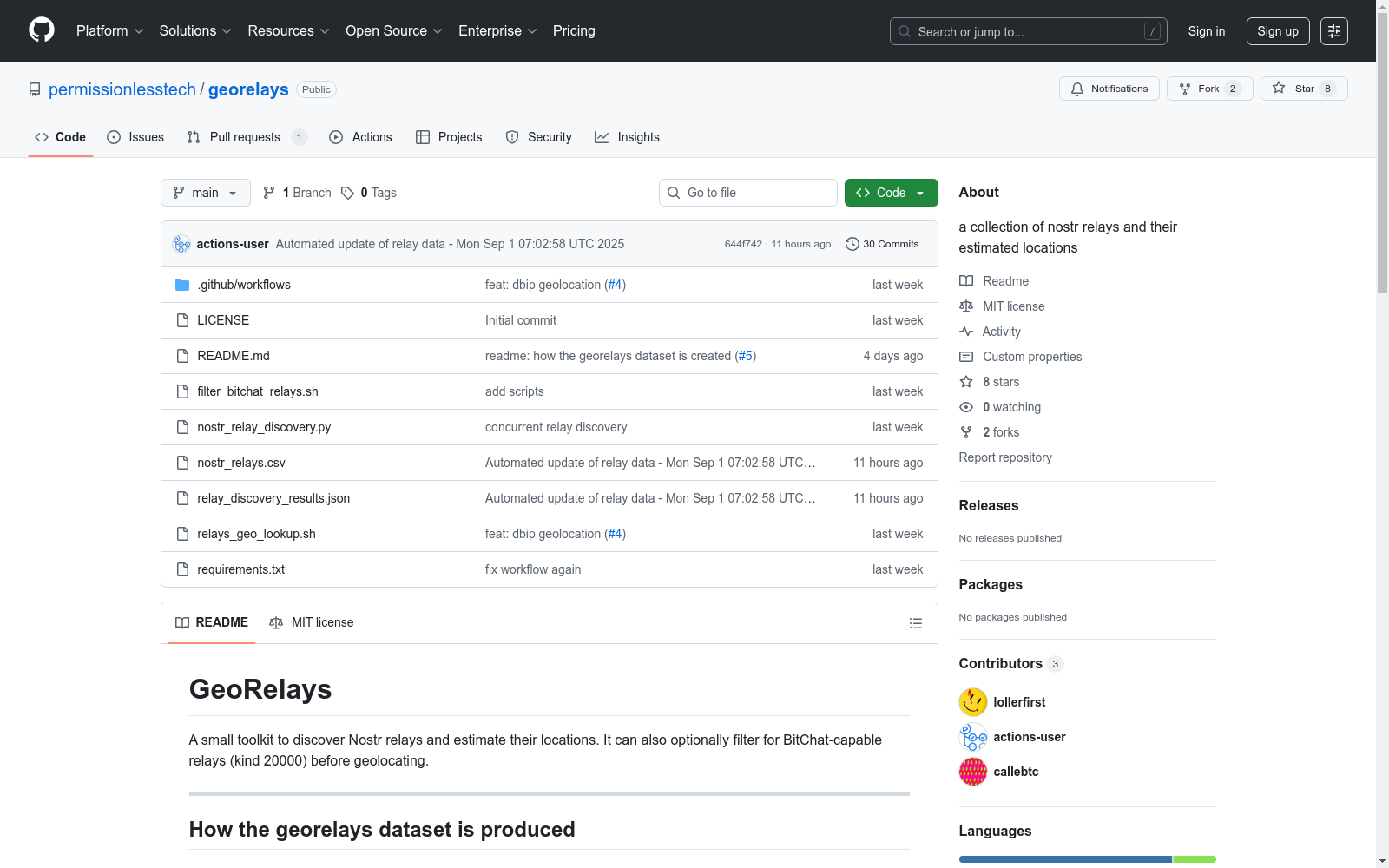
Task: Open the Projects tab
Action: pyautogui.click(x=449, y=137)
